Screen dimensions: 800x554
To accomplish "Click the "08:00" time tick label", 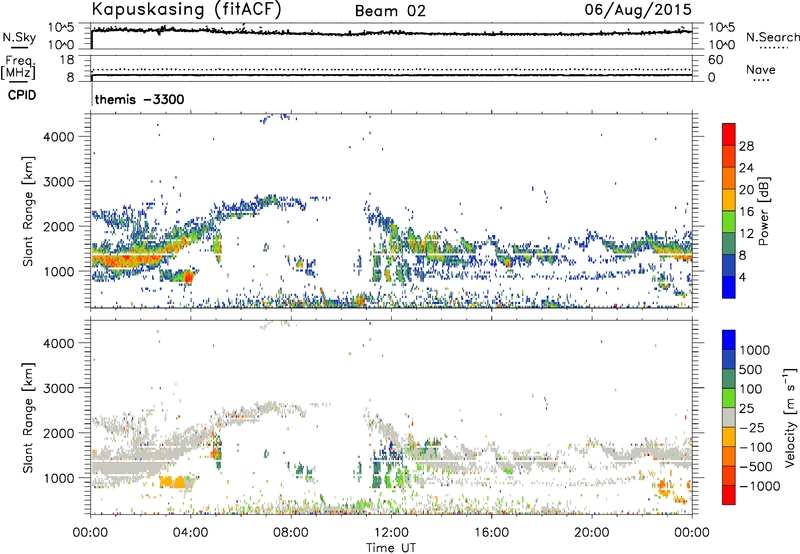I will click(291, 533).
